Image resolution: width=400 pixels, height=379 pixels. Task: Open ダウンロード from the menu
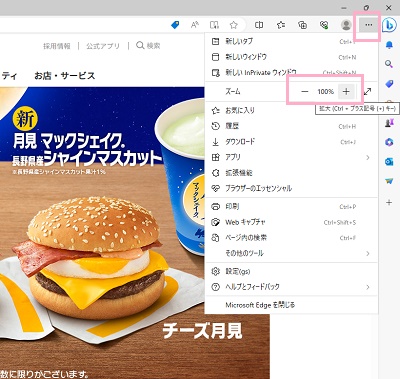[x=291, y=142]
